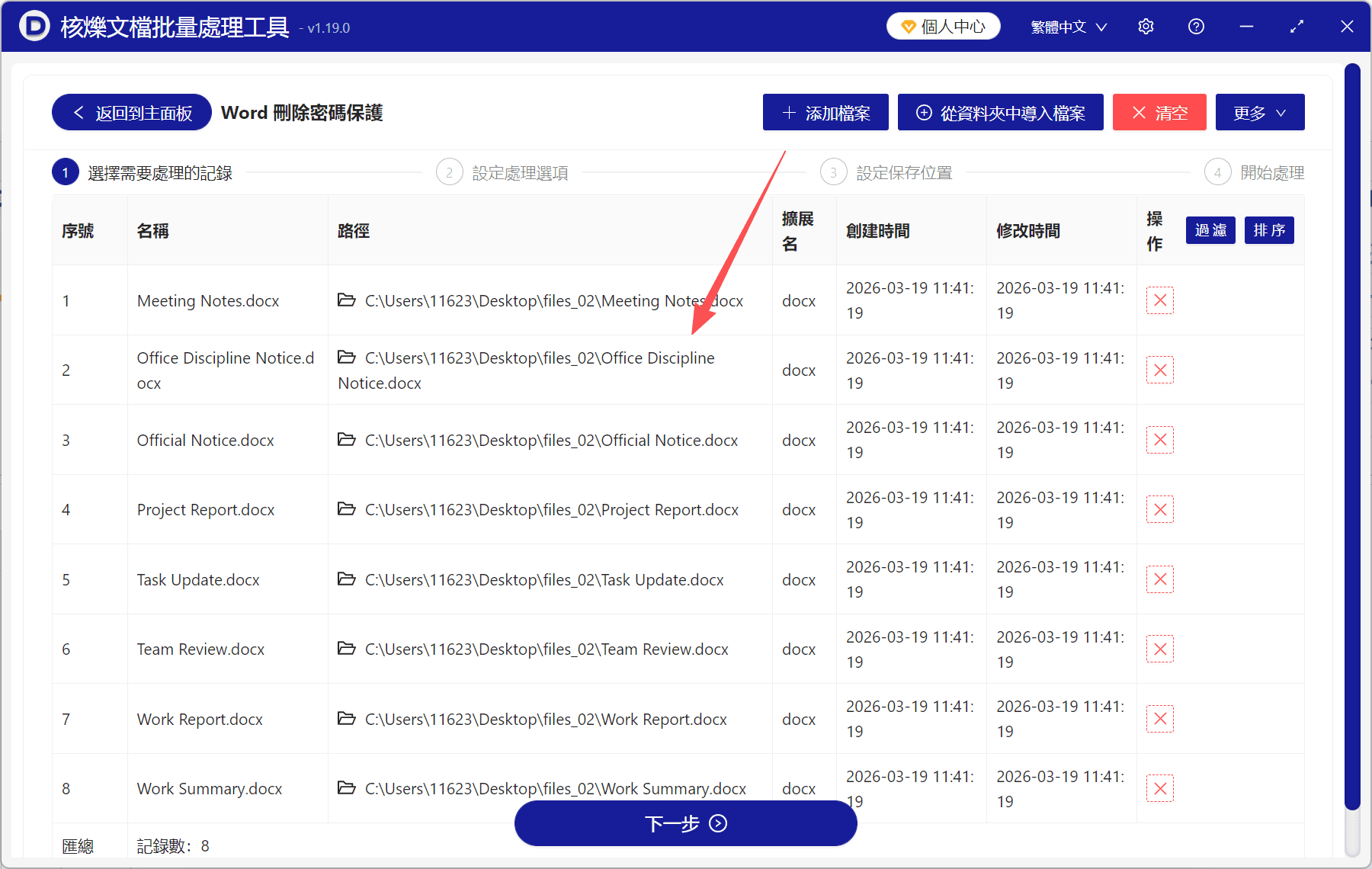Viewport: 1372px width, 869px height.
Task: Click the app logo icon in title bar
Action: click(x=32, y=26)
